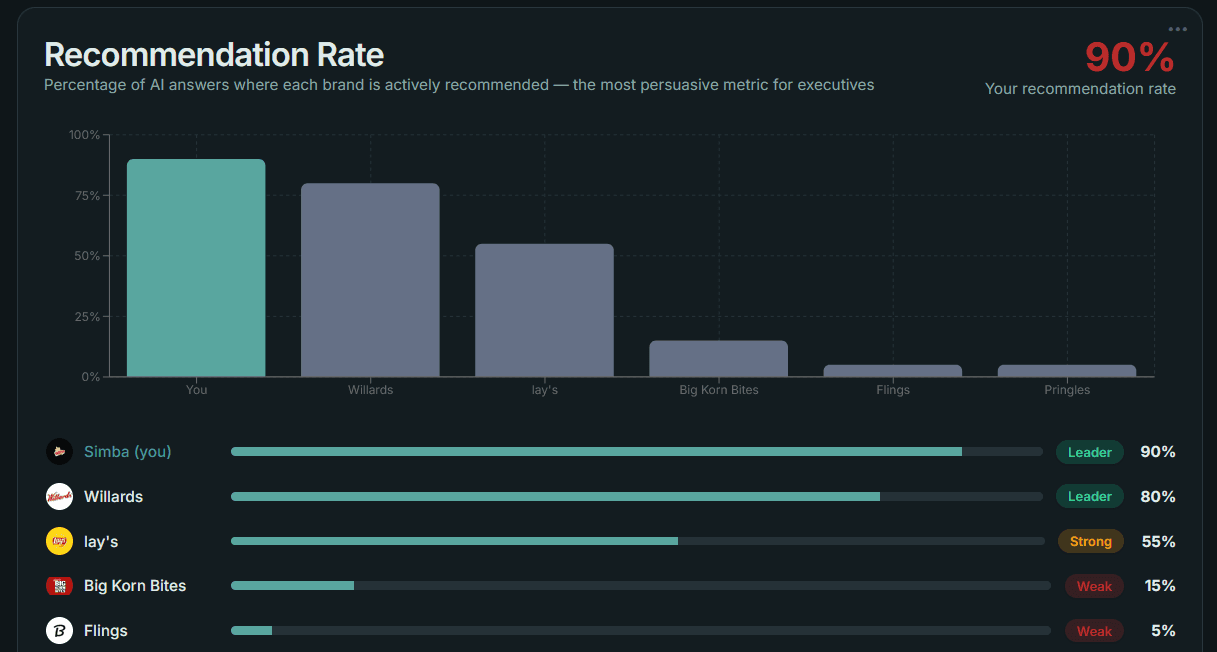Click the Leader badge in Willards row
This screenshot has width=1217, height=652.
1090,496
